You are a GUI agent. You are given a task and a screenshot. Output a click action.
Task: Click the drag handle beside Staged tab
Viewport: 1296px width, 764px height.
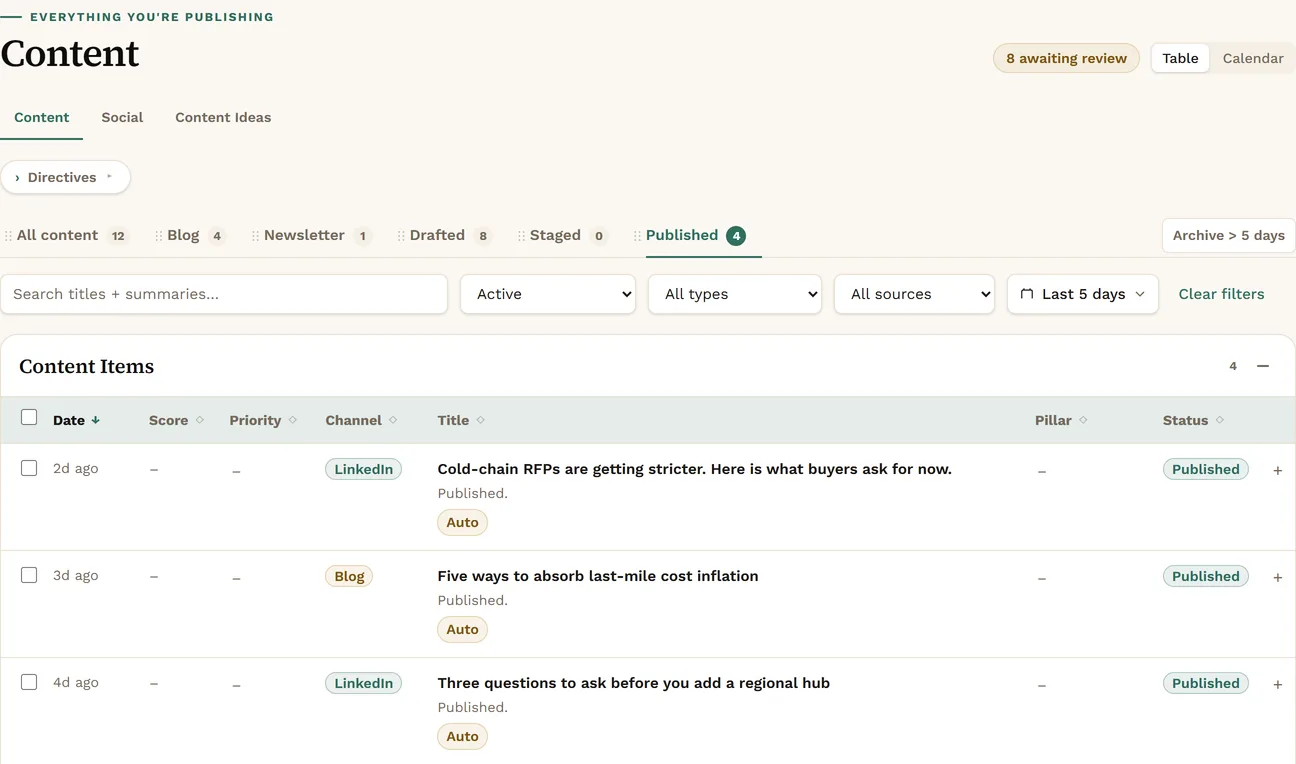pyautogui.click(x=522, y=236)
